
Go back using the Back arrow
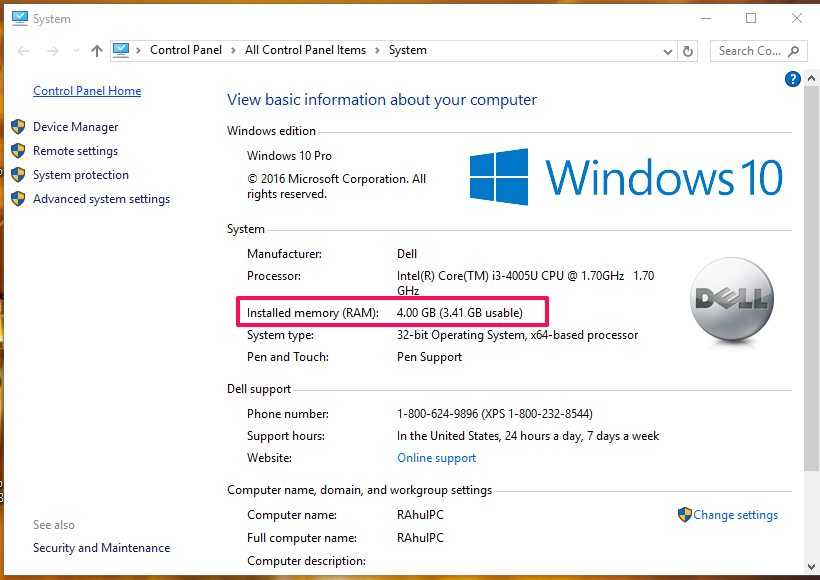23,51
